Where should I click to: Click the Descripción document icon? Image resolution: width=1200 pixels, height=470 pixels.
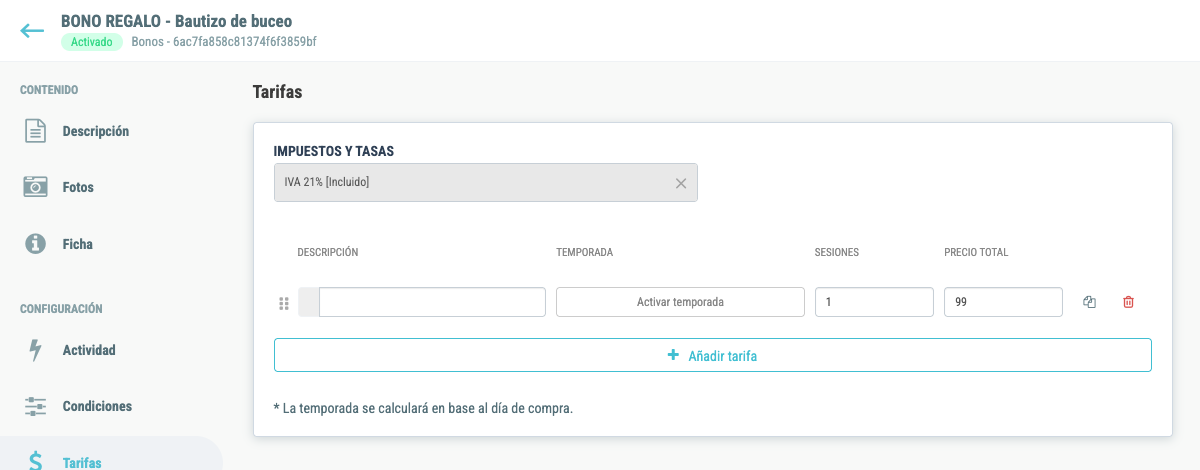[36, 131]
